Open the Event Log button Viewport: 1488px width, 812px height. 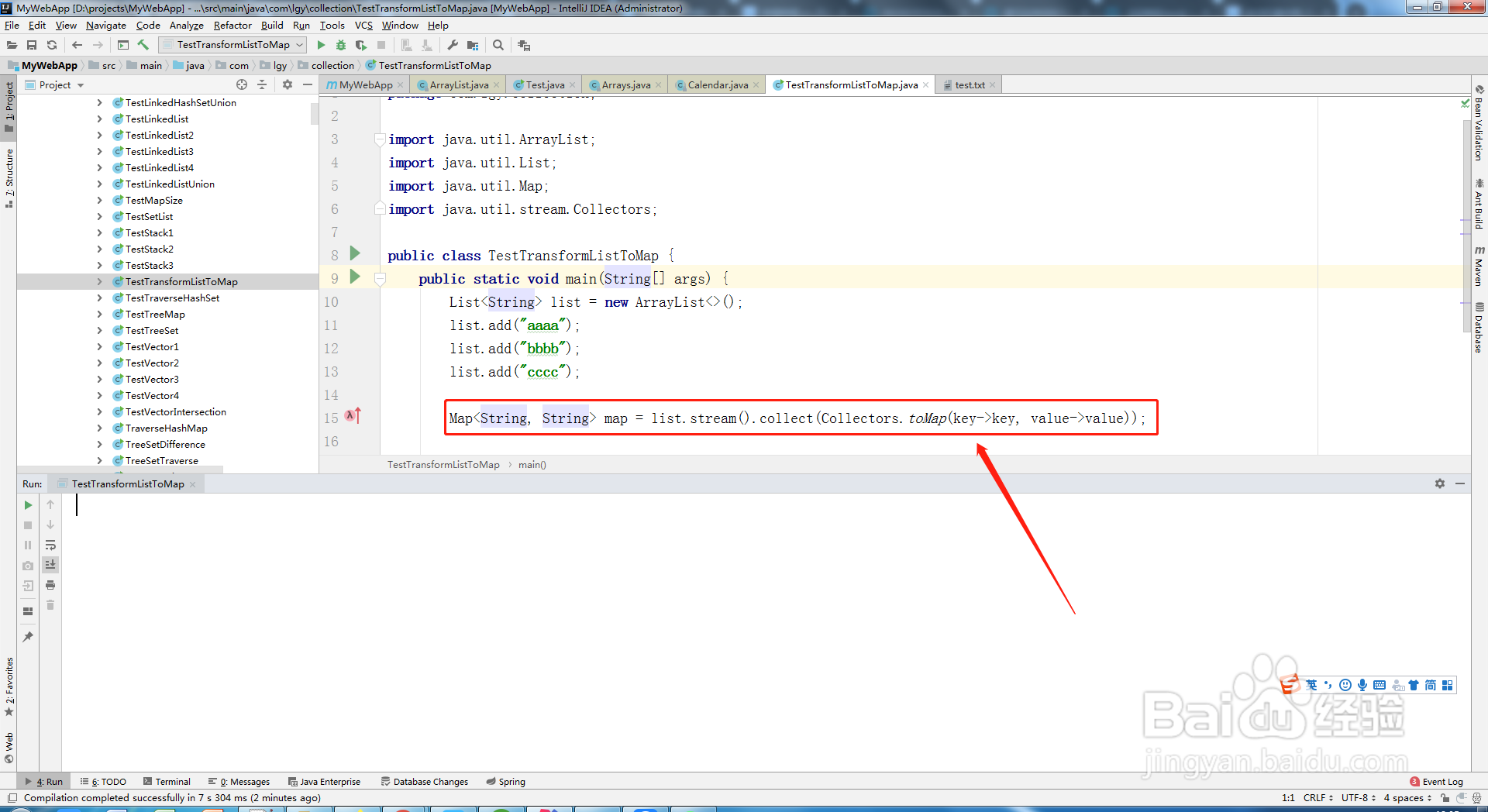coord(1436,782)
